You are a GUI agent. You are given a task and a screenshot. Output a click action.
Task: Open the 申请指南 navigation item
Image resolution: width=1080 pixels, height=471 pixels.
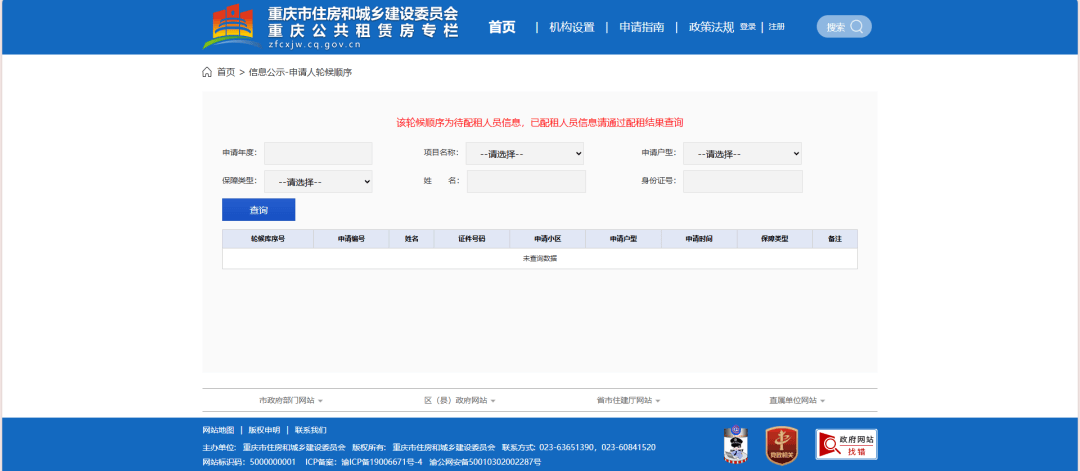641,27
